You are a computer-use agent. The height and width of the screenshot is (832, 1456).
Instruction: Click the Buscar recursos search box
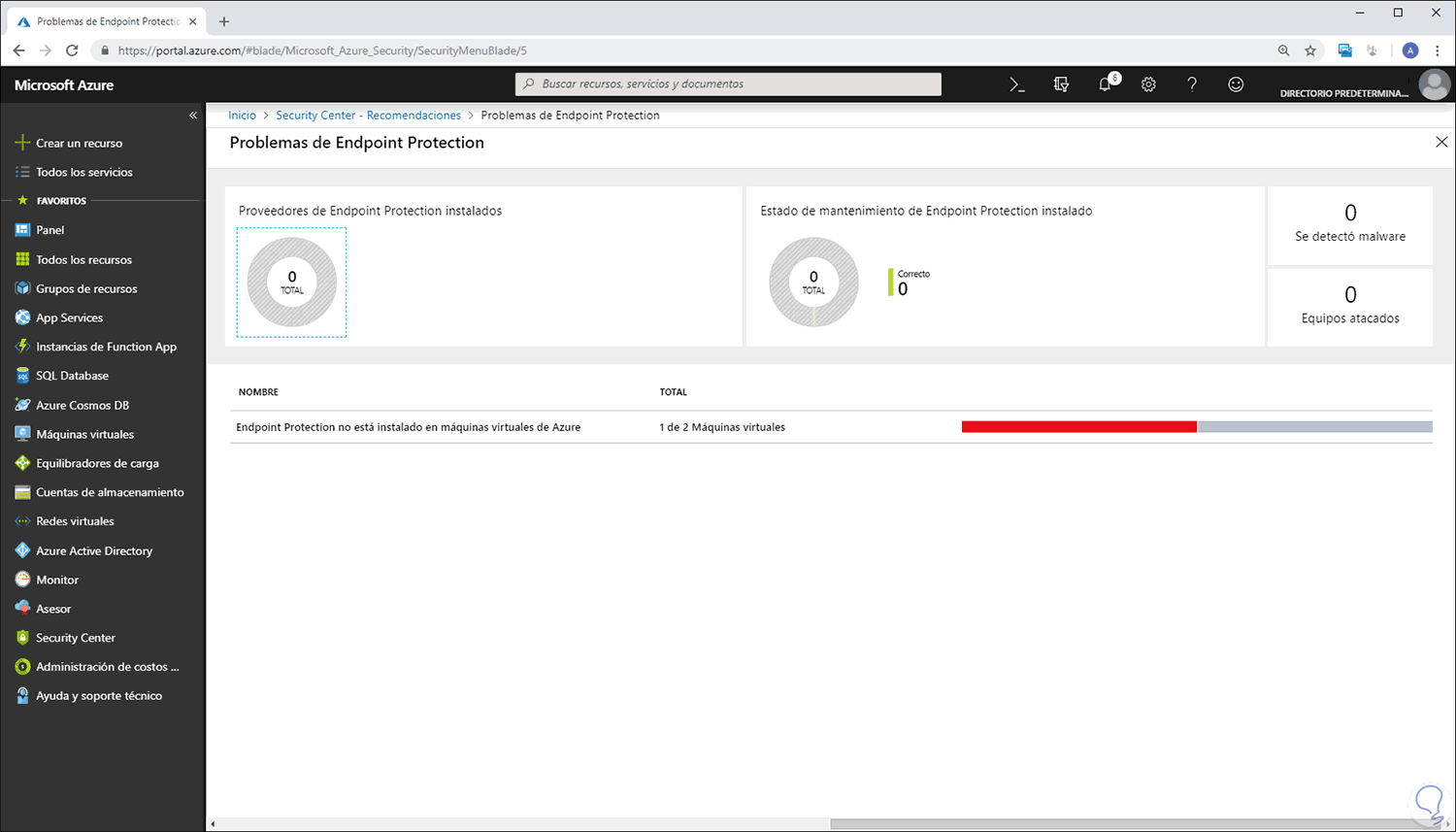click(x=728, y=84)
